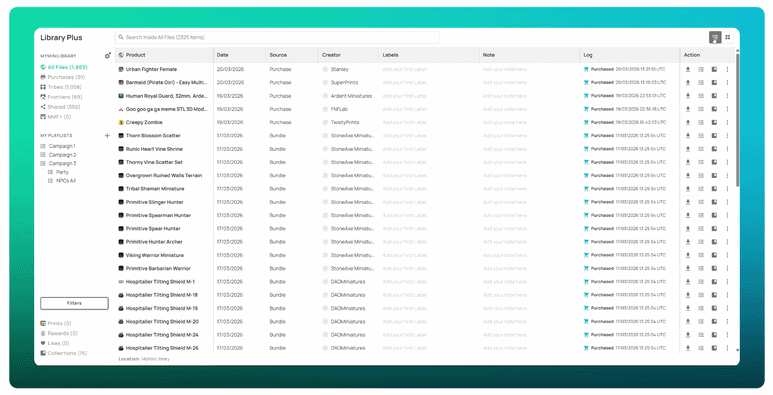773x395 pixels.
Task: Add Tribal Shaman Miniature to playlist
Action: (x=701, y=189)
